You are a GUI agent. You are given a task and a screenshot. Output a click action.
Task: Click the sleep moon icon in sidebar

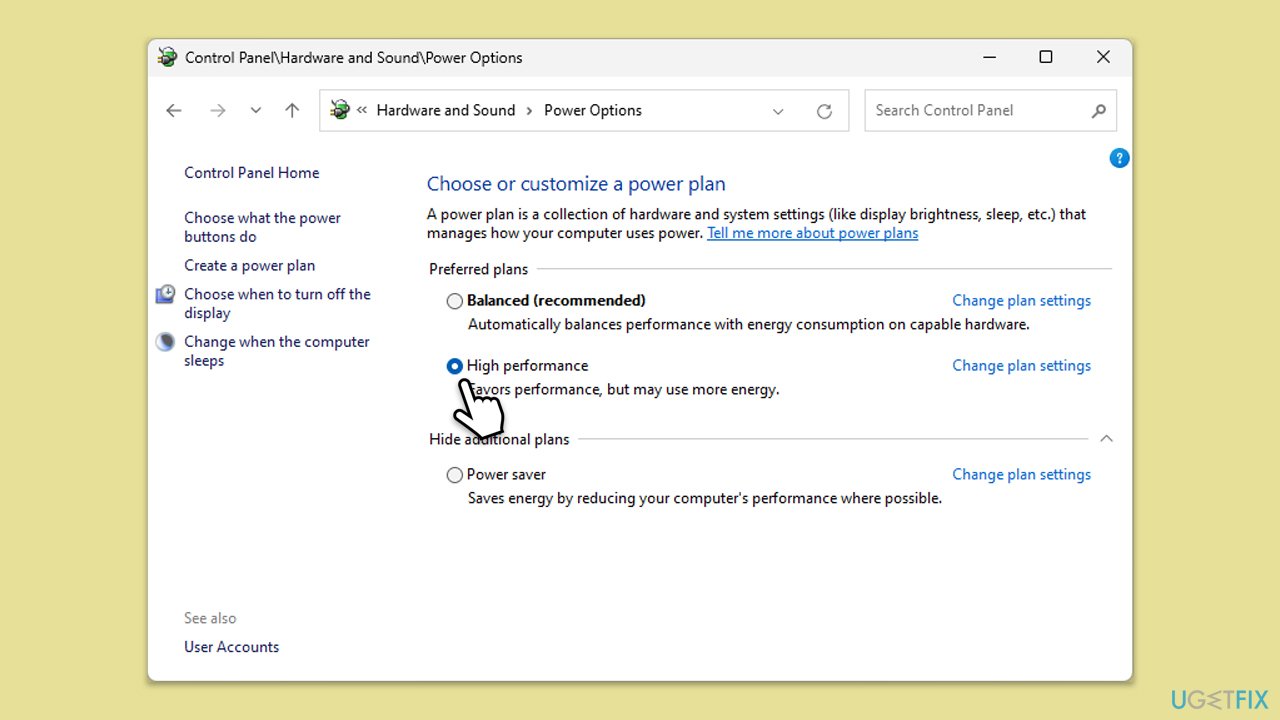pos(166,342)
